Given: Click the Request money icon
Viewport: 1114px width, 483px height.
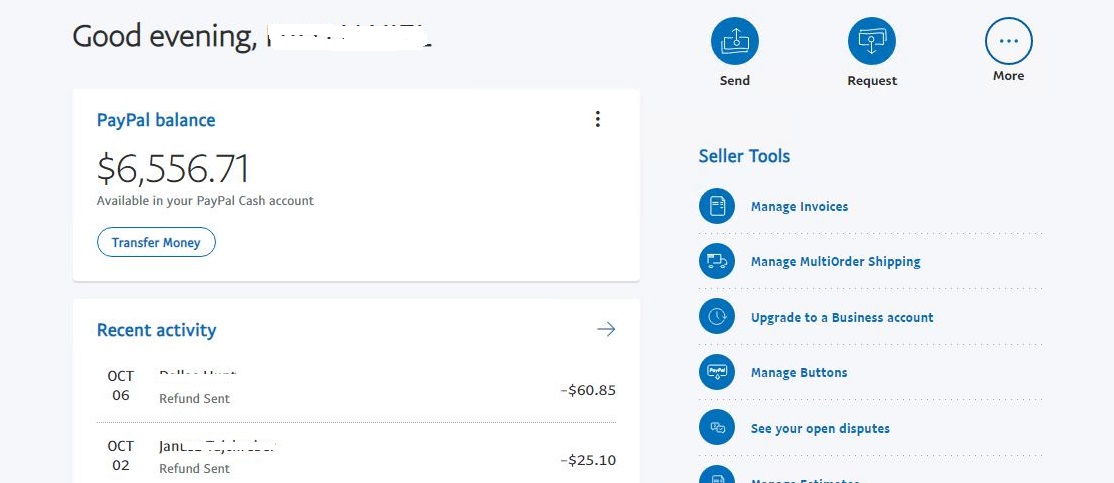Looking at the screenshot, I should click(872, 41).
